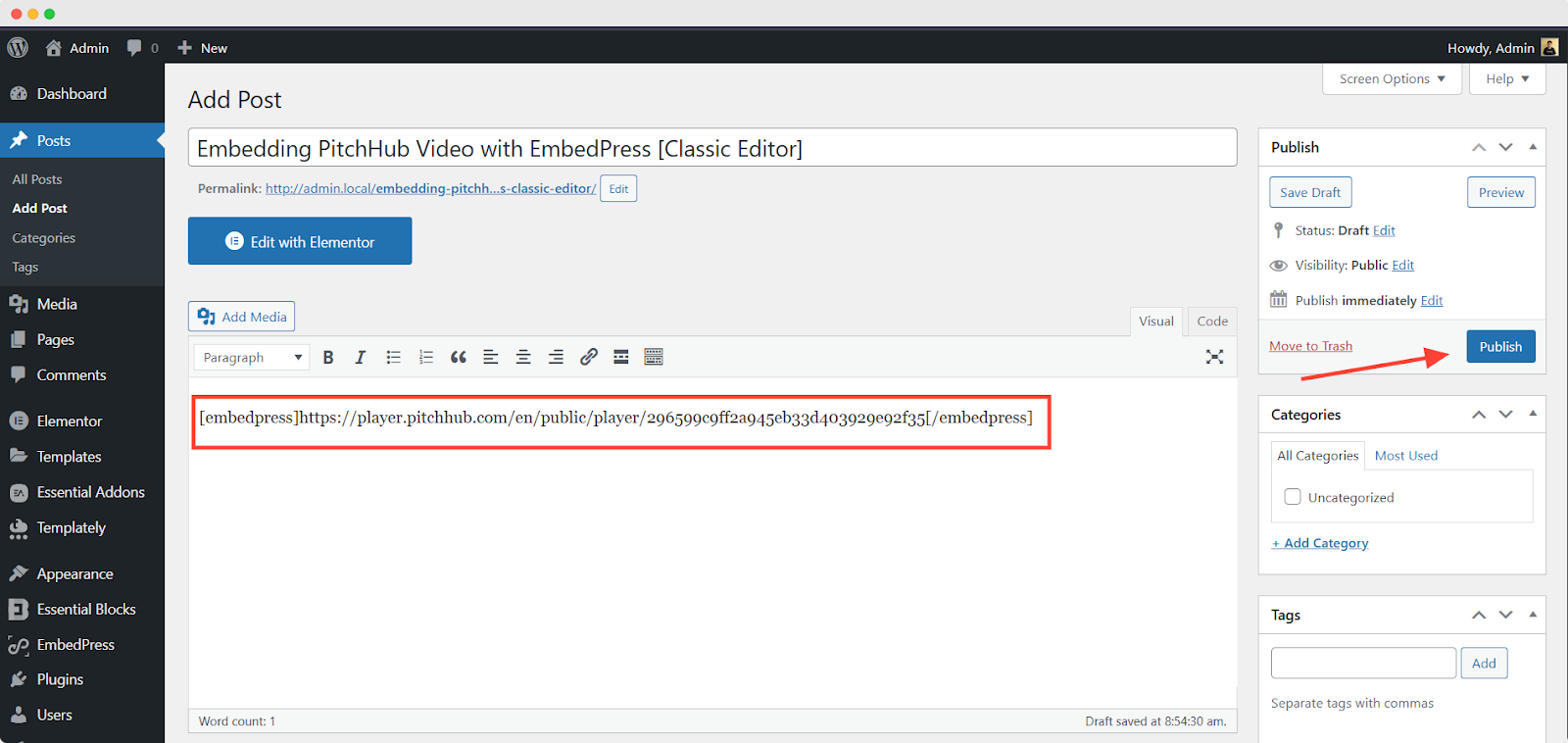Screen dimensions: 1568x743
Task: Align text right
Action: 556,357
